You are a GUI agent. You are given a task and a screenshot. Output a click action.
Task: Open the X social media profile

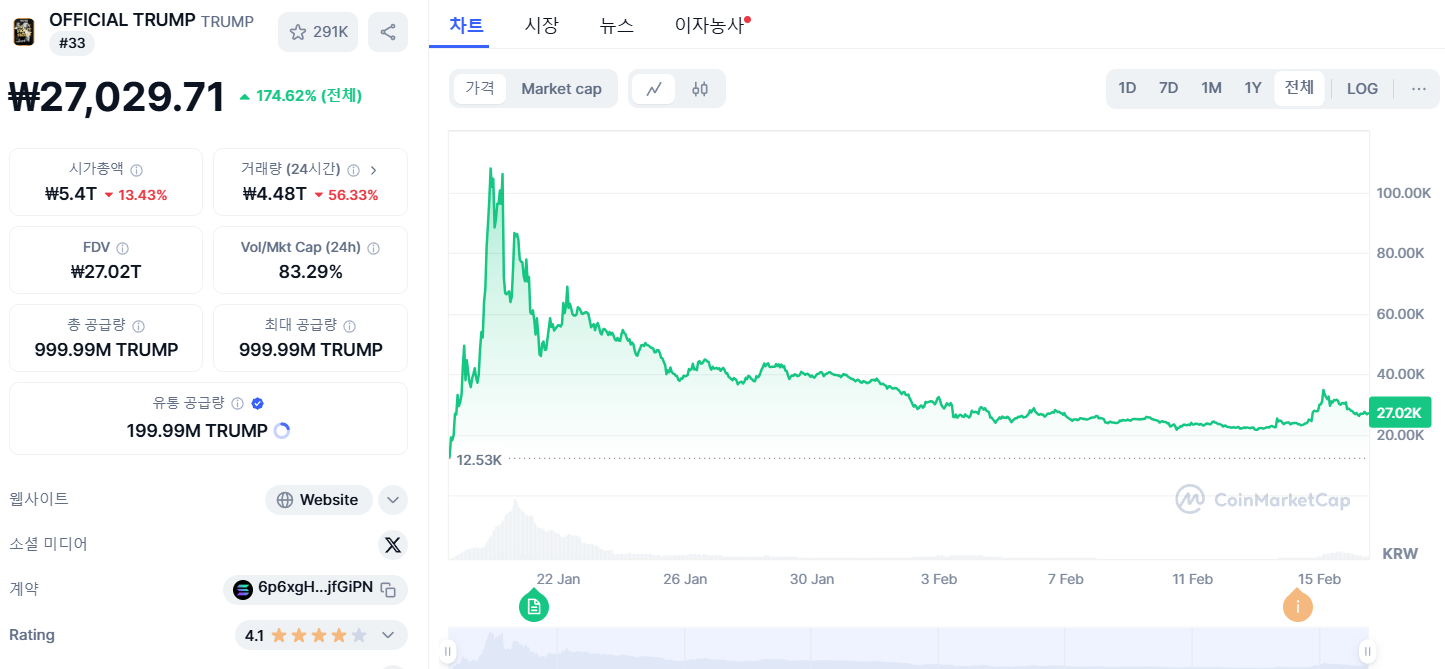pyautogui.click(x=392, y=544)
